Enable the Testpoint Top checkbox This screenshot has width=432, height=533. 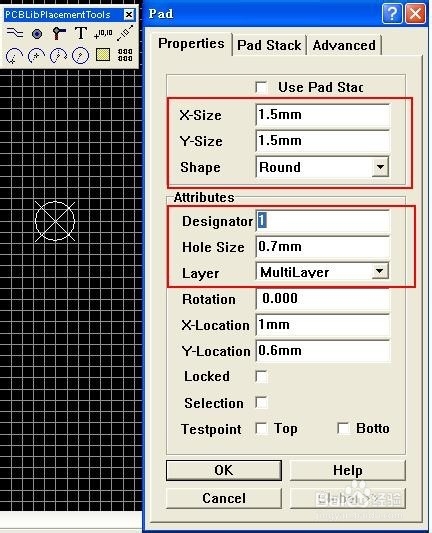pos(261,429)
